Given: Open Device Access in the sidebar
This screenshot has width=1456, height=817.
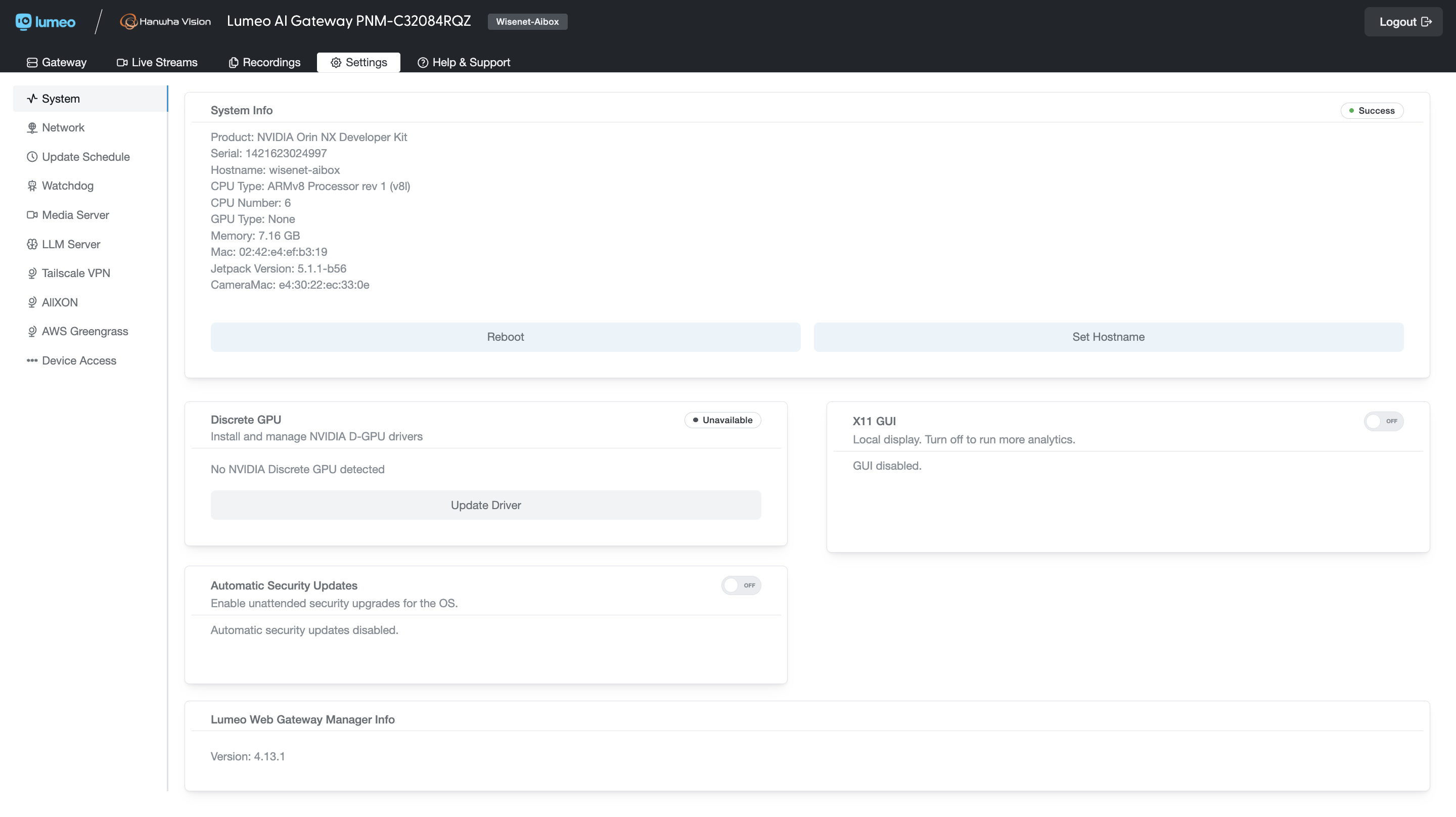Looking at the screenshot, I should (90, 361).
